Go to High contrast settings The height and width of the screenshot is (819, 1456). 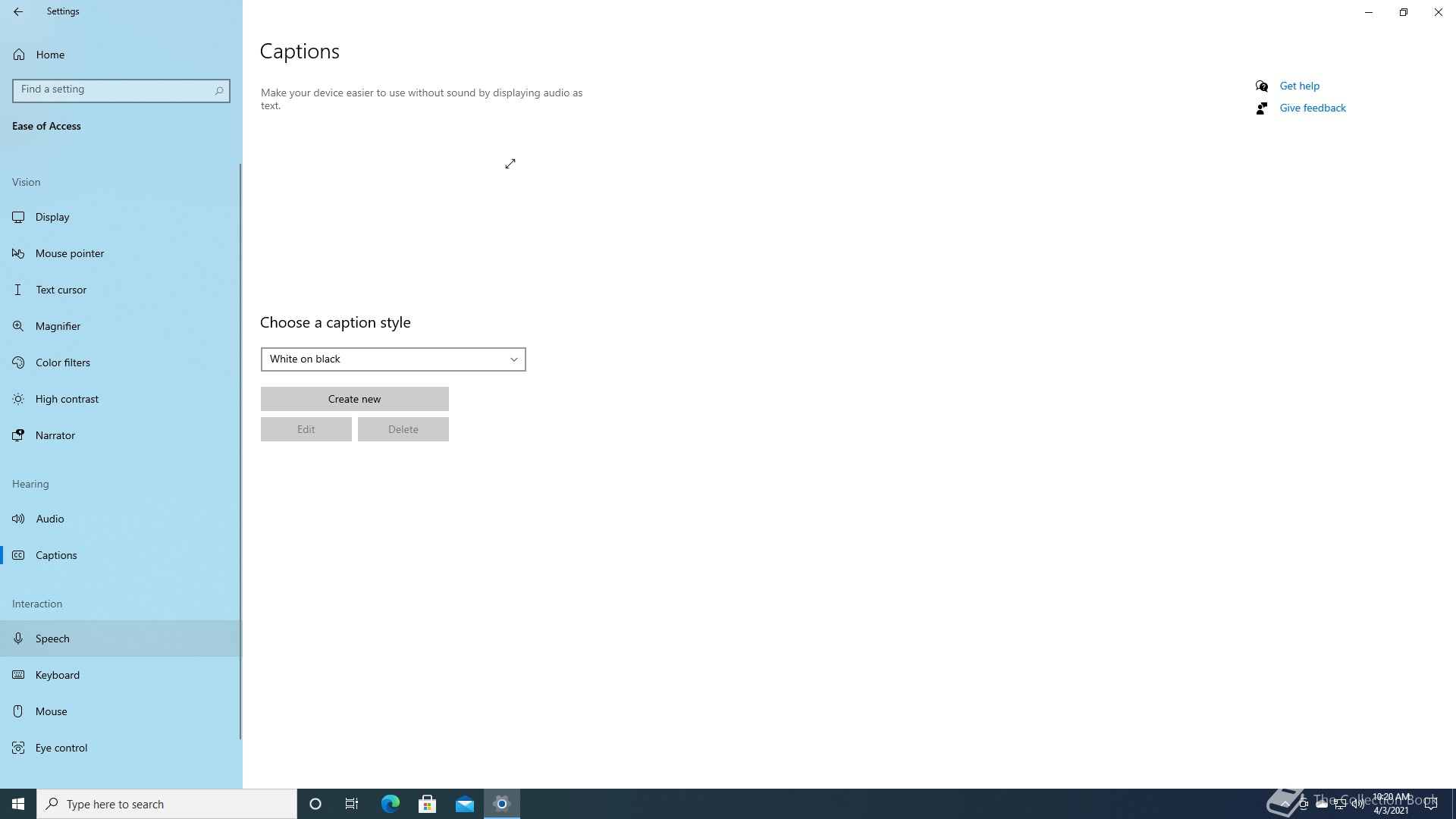[x=121, y=399]
